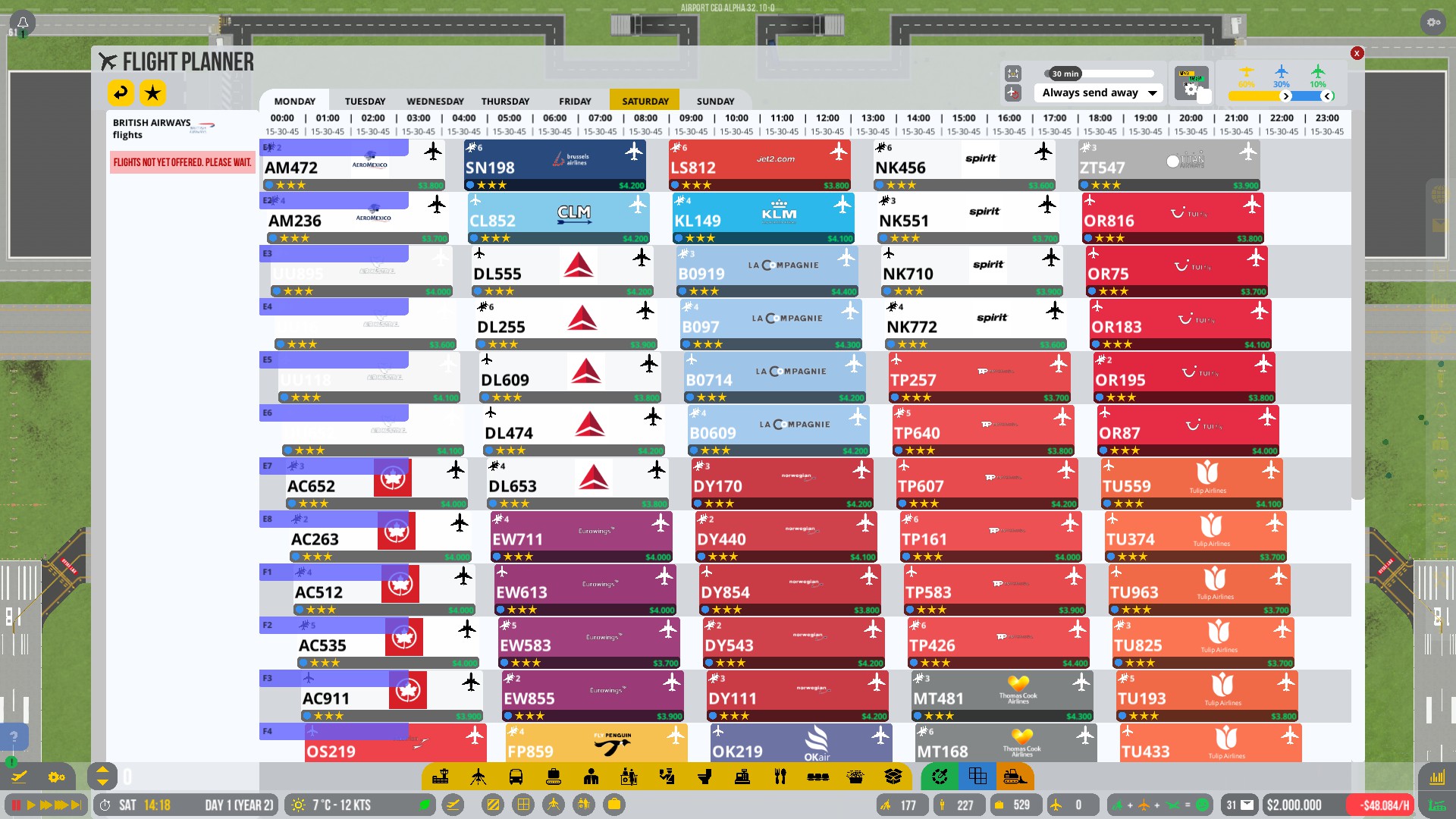1456x819 pixels.
Task: Open game settings gear at top right
Action: click(x=1433, y=22)
